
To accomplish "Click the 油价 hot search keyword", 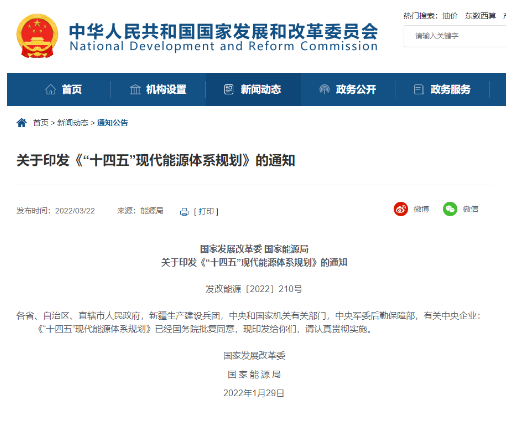I will coord(450,16).
